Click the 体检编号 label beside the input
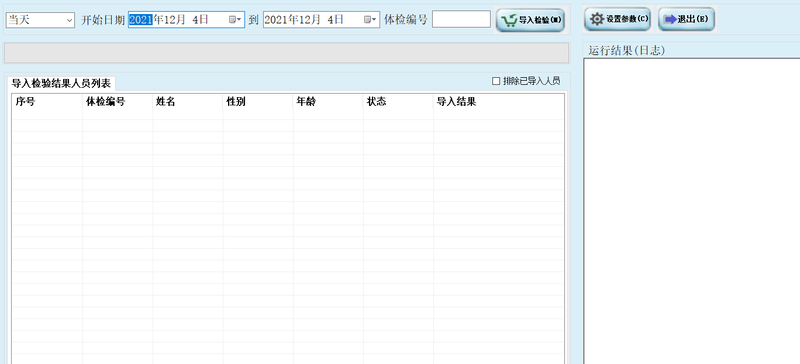The height and width of the screenshot is (364, 800). click(x=406, y=20)
